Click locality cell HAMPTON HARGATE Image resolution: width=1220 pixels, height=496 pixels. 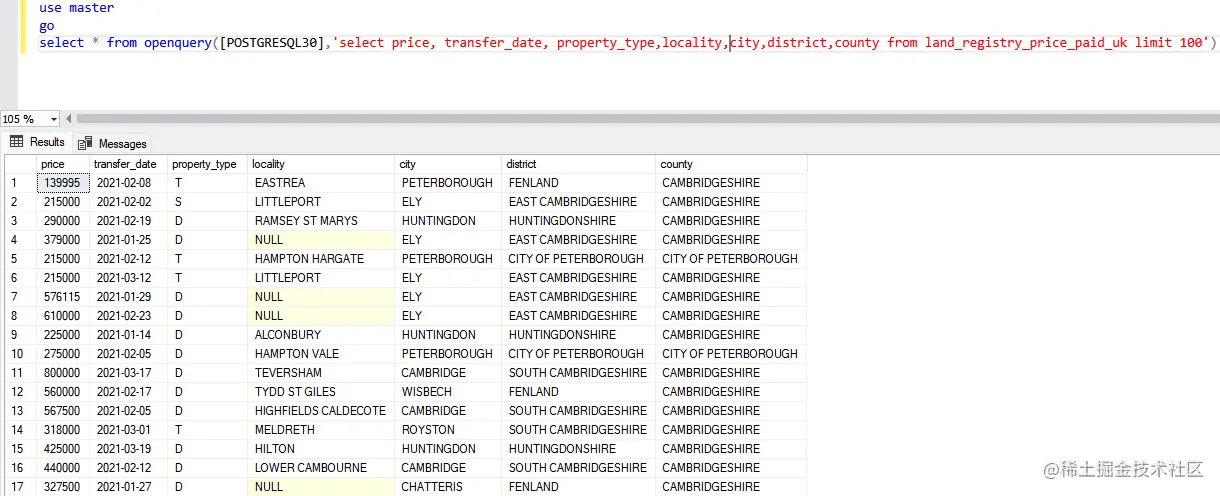[x=321, y=259]
